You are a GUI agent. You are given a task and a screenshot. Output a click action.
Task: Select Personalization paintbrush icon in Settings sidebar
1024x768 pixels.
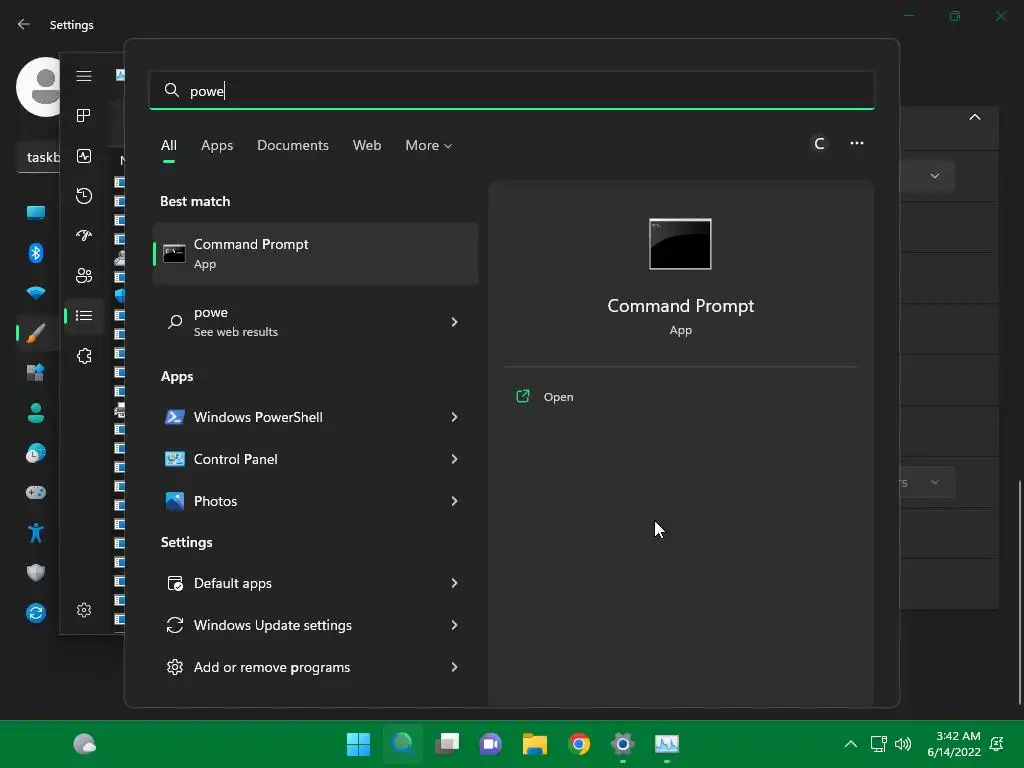(x=36, y=332)
